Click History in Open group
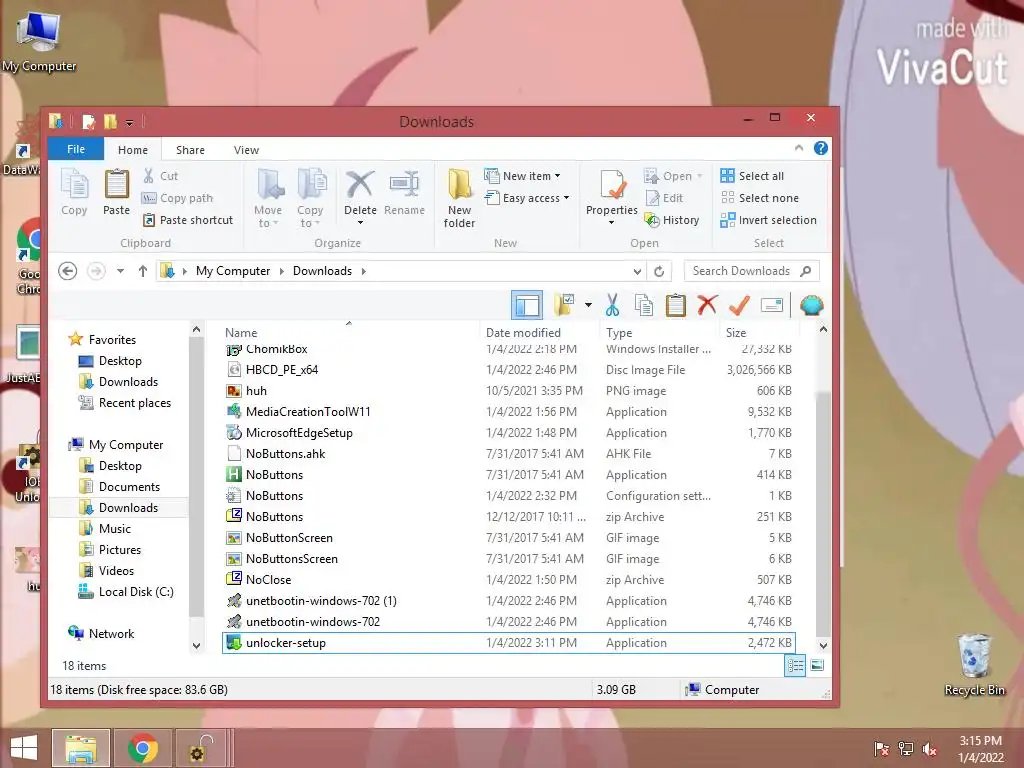Viewport: 1024px width, 768px height. point(672,220)
